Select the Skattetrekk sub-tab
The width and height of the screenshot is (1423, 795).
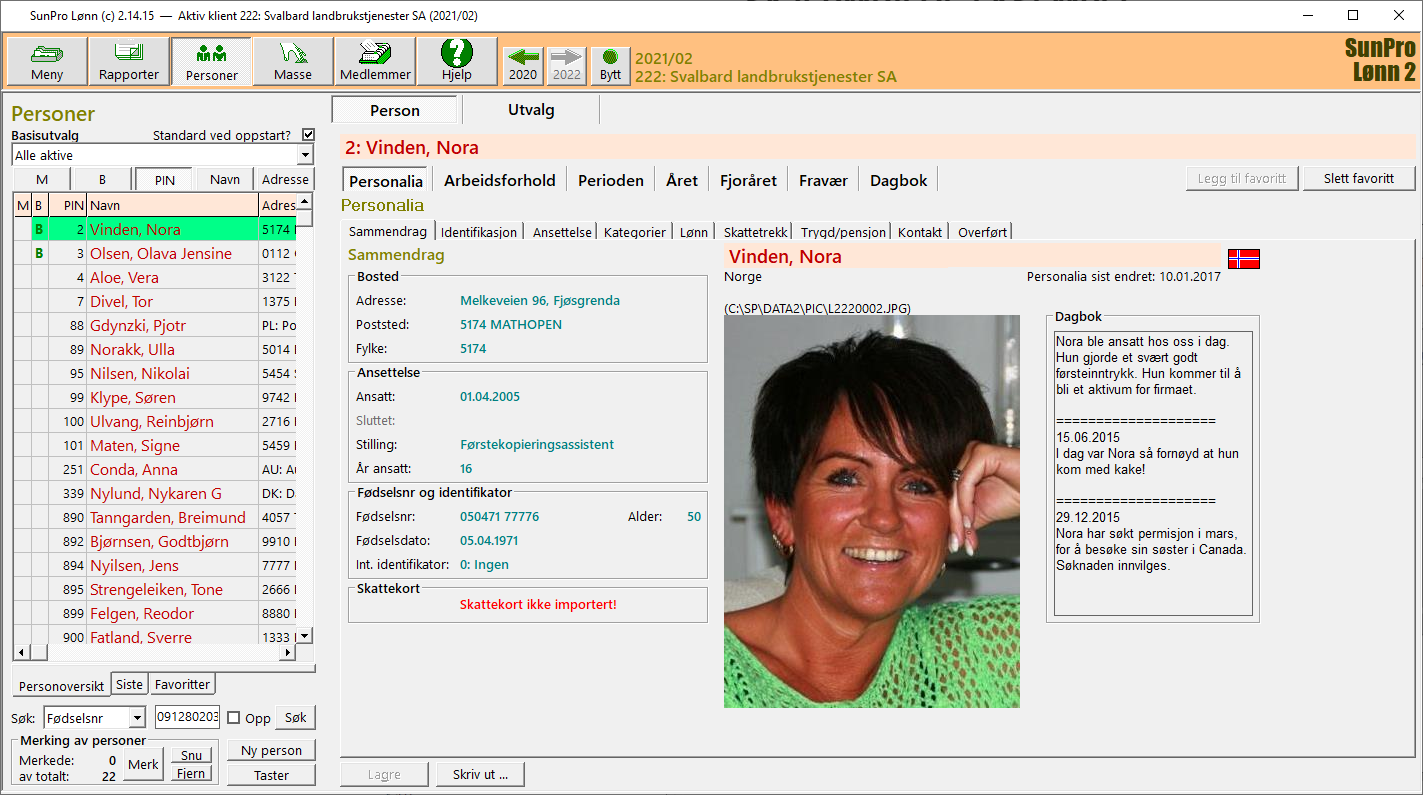[x=755, y=232]
